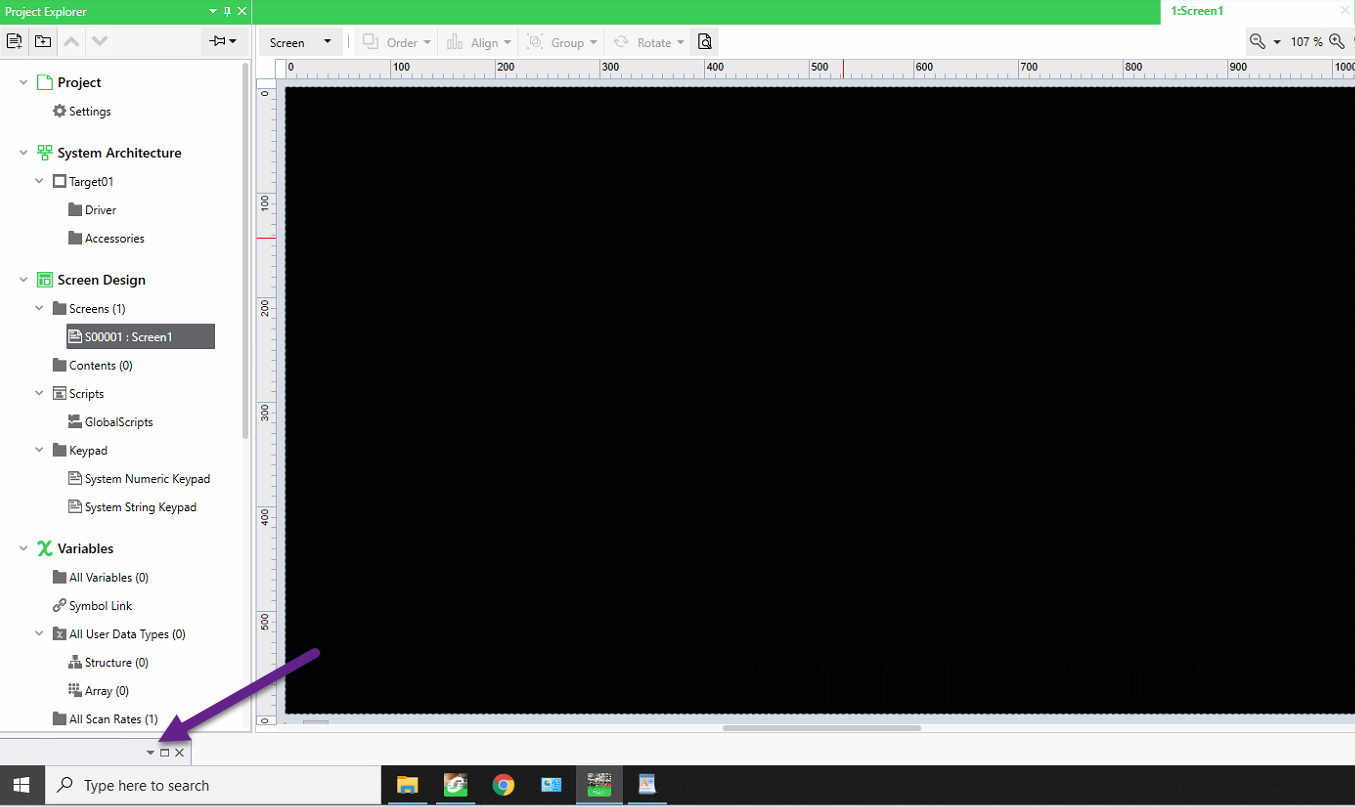This screenshot has width=1355, height=807.
Task: Click the move up arrow in Project Explorer toolbar
Action: (71, 41)
